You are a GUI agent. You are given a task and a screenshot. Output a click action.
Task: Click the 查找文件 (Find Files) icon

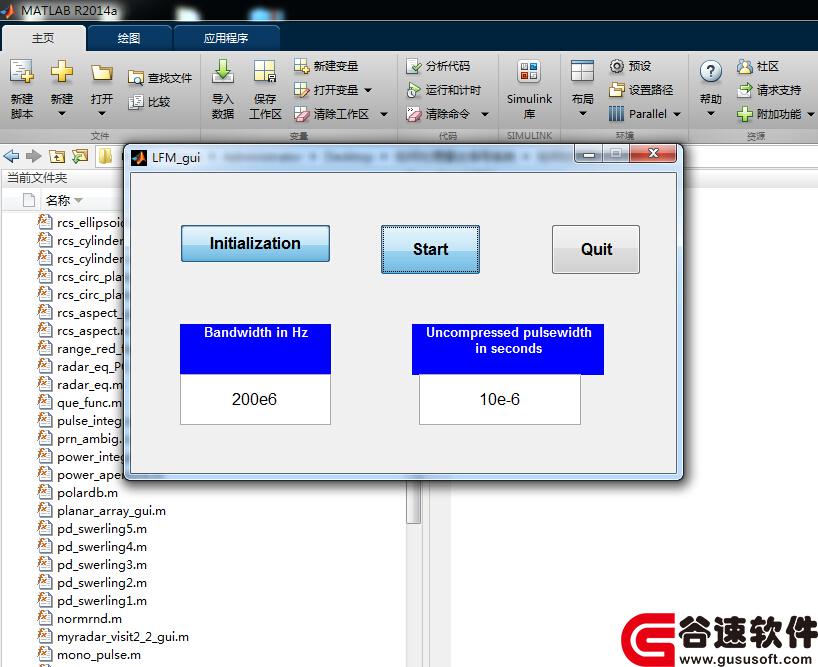pyautogui.click(x=135, y=78)
